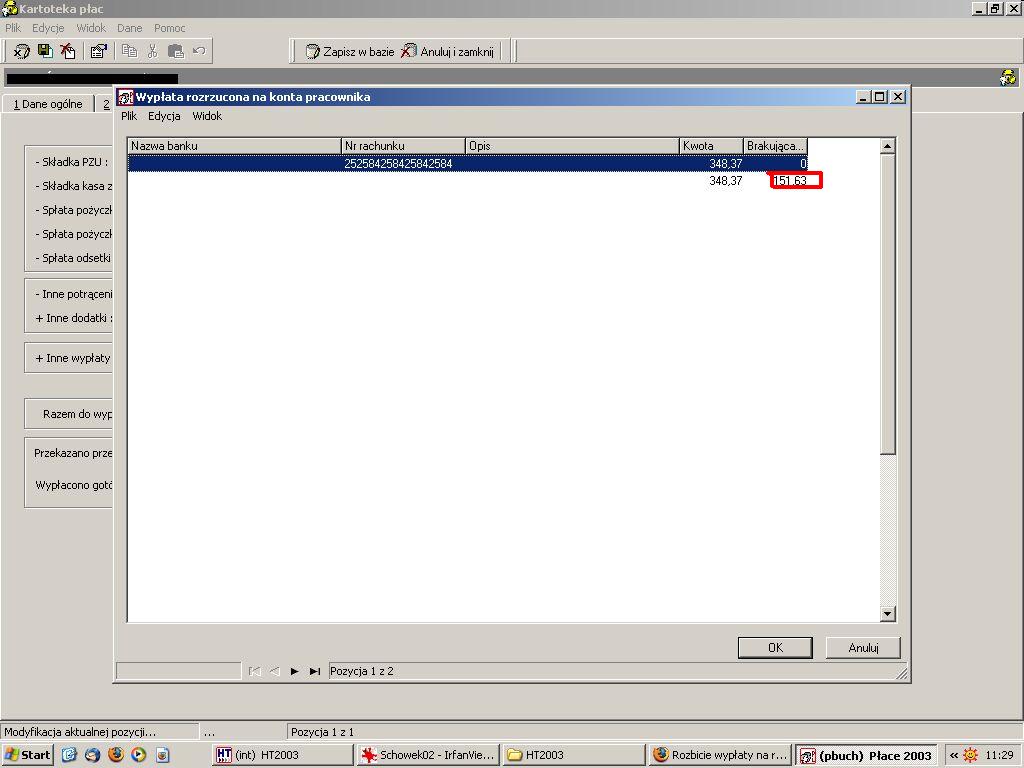The width and height of the screenshot is (1024, 768).
Task: Click the Kwota column header
Action: pyautogui.click(x=711, y=146)
